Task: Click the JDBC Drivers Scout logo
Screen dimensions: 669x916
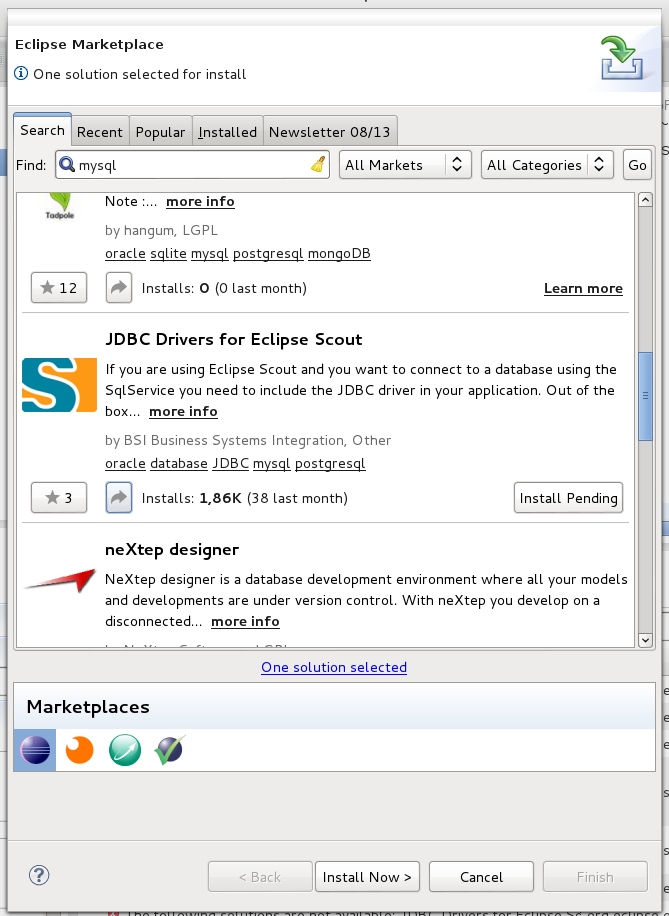Action: [59, 385]
